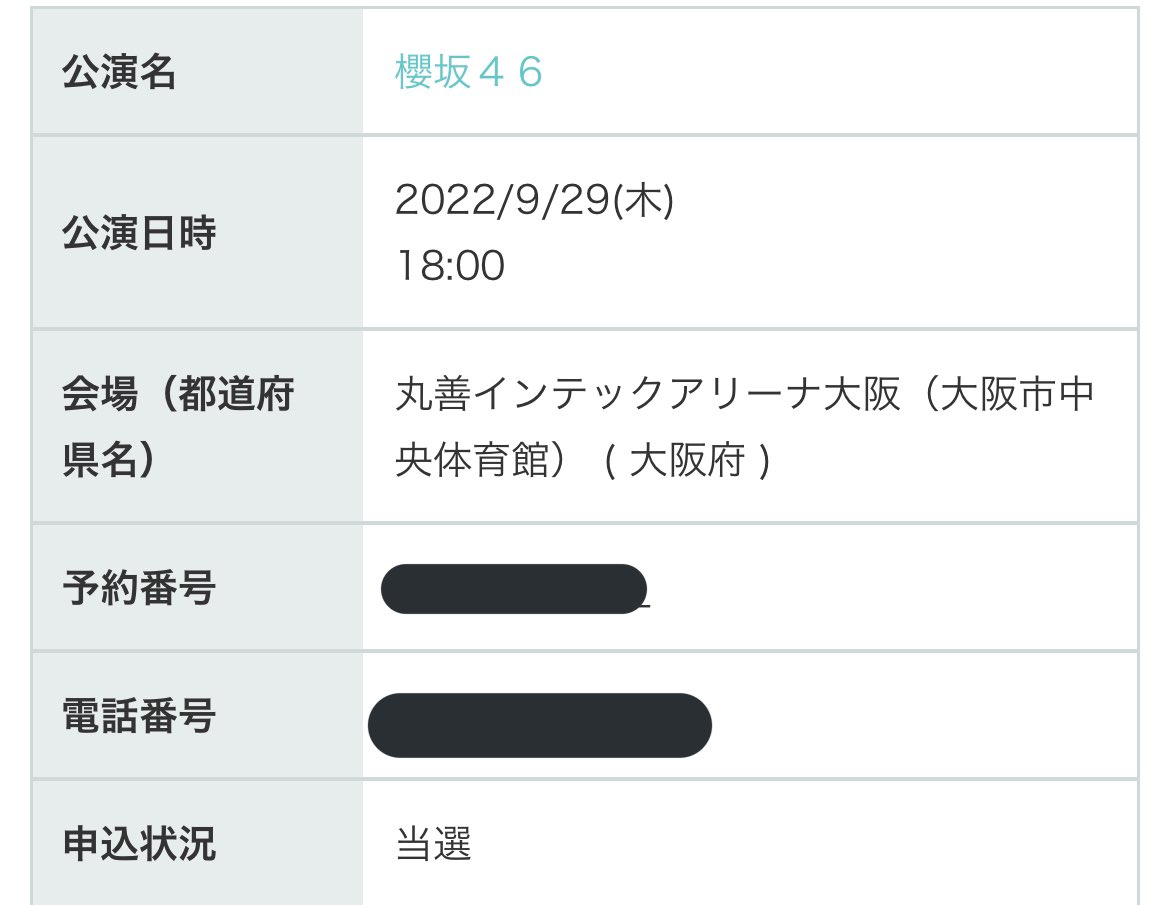Select the date text 2022/9/29(木)
The image size is (1170, 905).
point(534,200)
